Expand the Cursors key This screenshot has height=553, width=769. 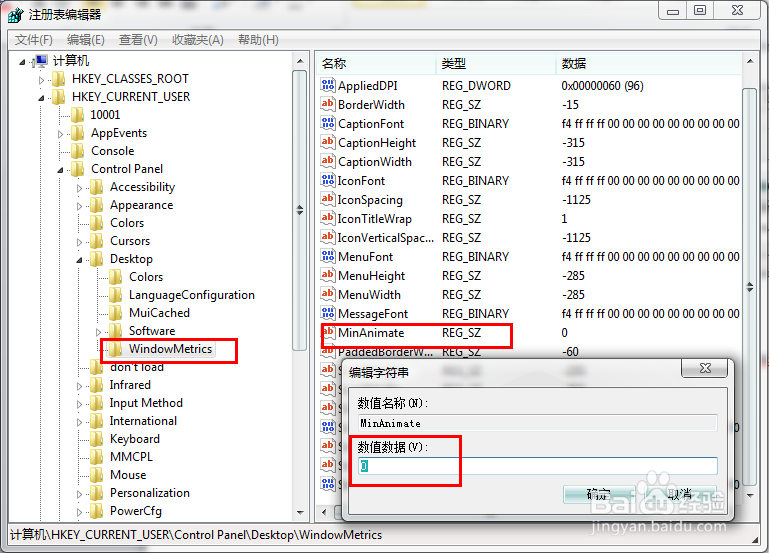click(79, 242)
